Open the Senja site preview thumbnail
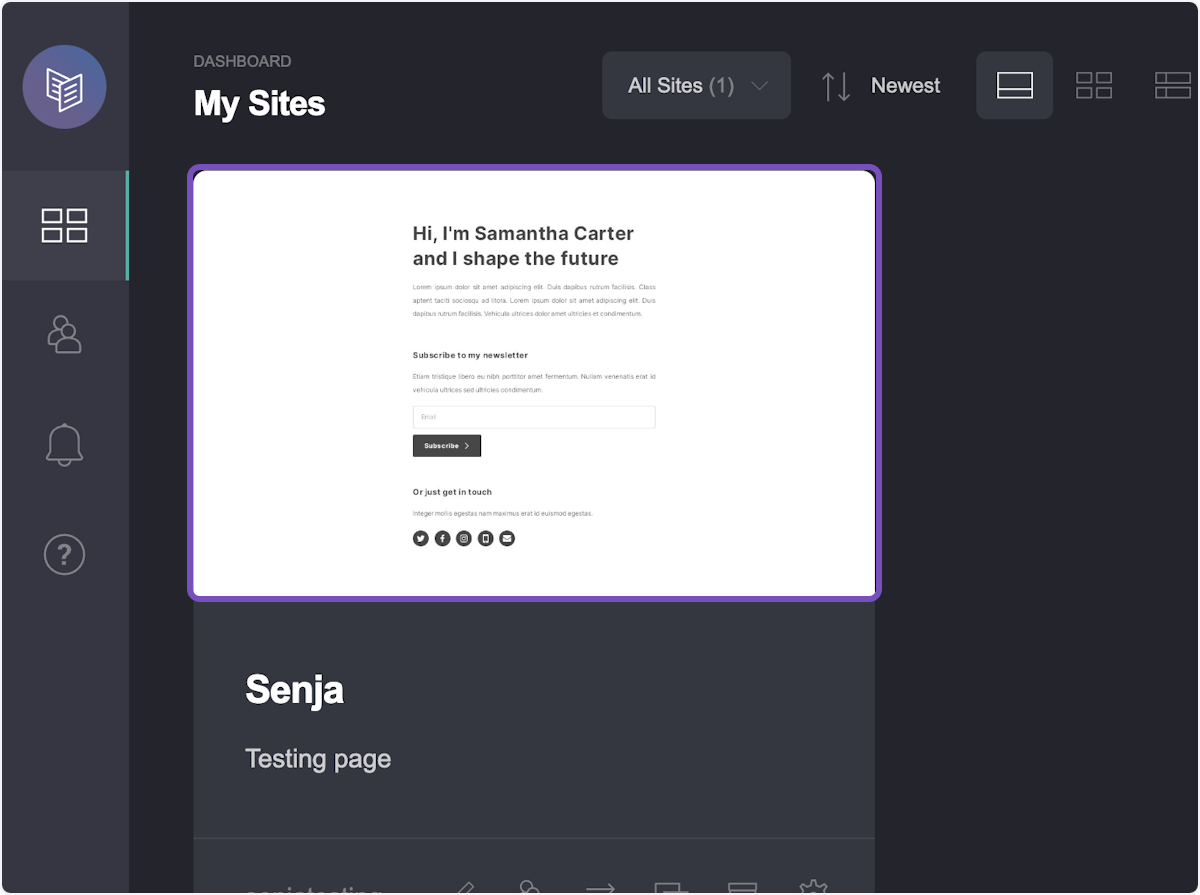 click(x=534, y=383)
